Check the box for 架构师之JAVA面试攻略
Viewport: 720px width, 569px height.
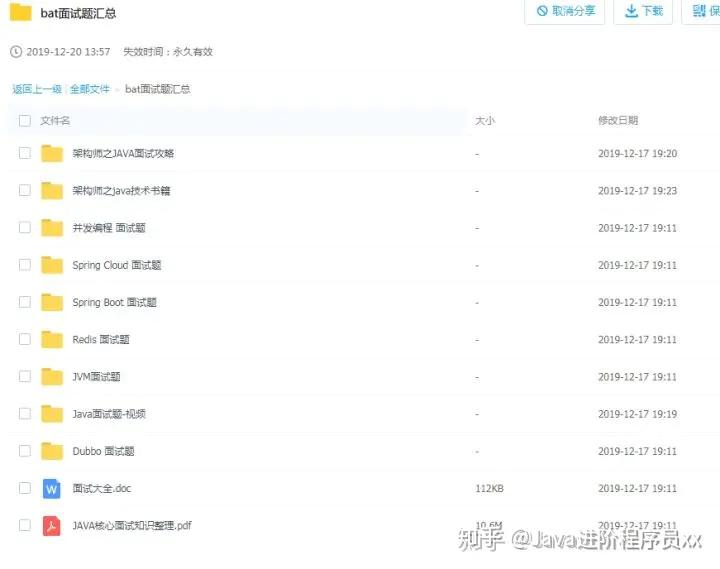point(25,153)
